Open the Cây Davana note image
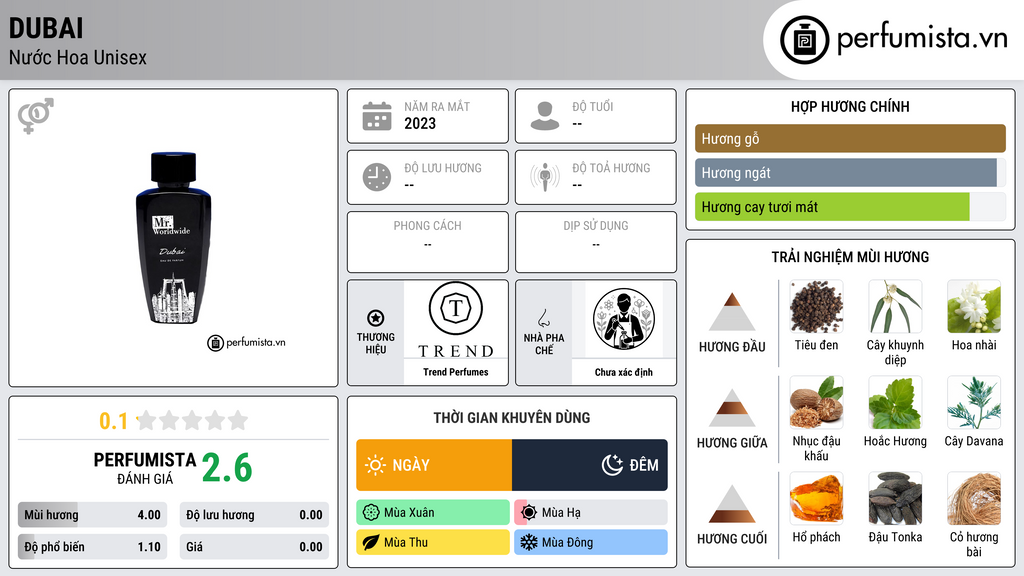 pyautogui.click(x=974, y=403)
